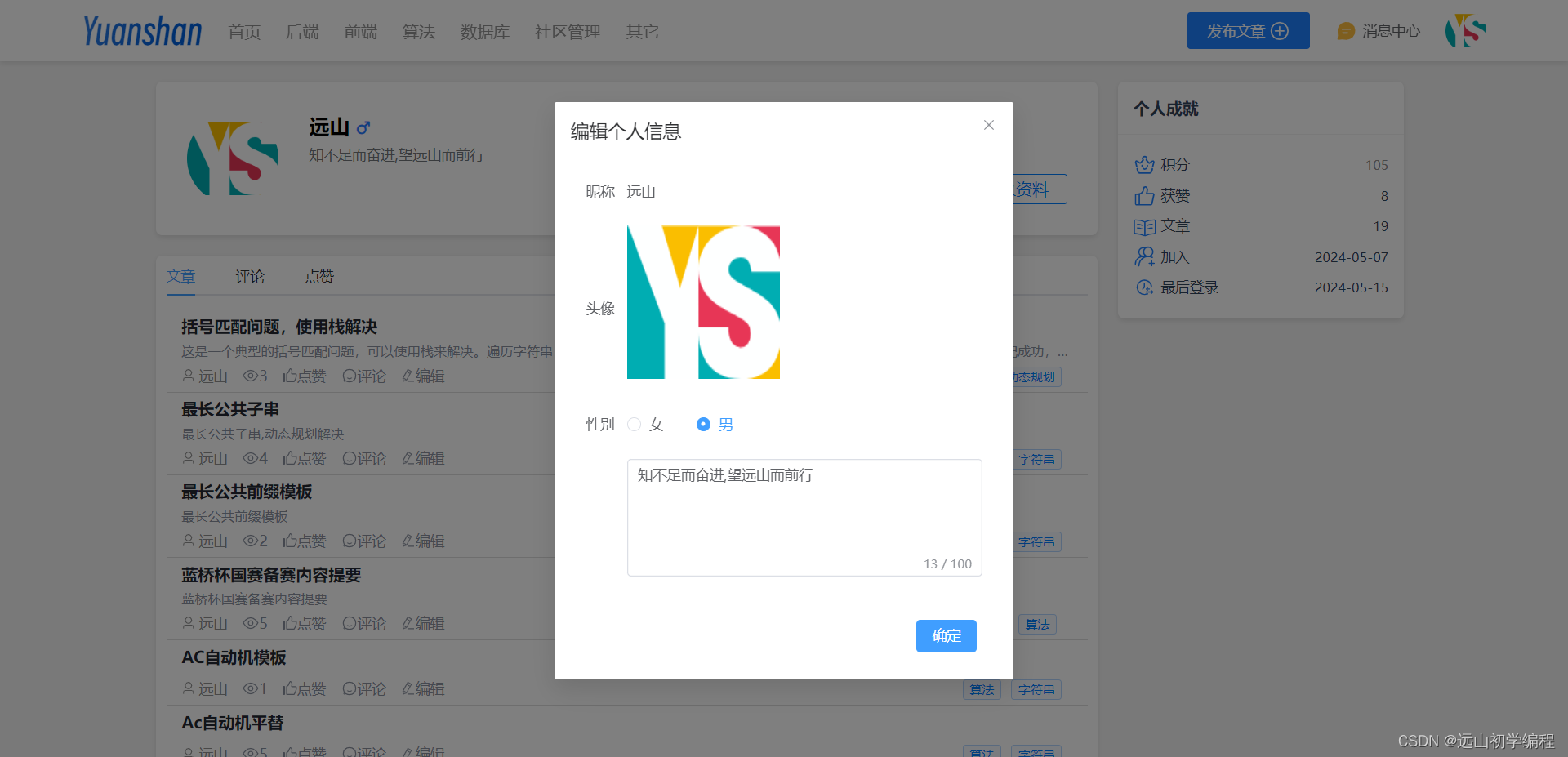
Task: Click the avatar image in dialog
Action: click(x=703, y=302)
